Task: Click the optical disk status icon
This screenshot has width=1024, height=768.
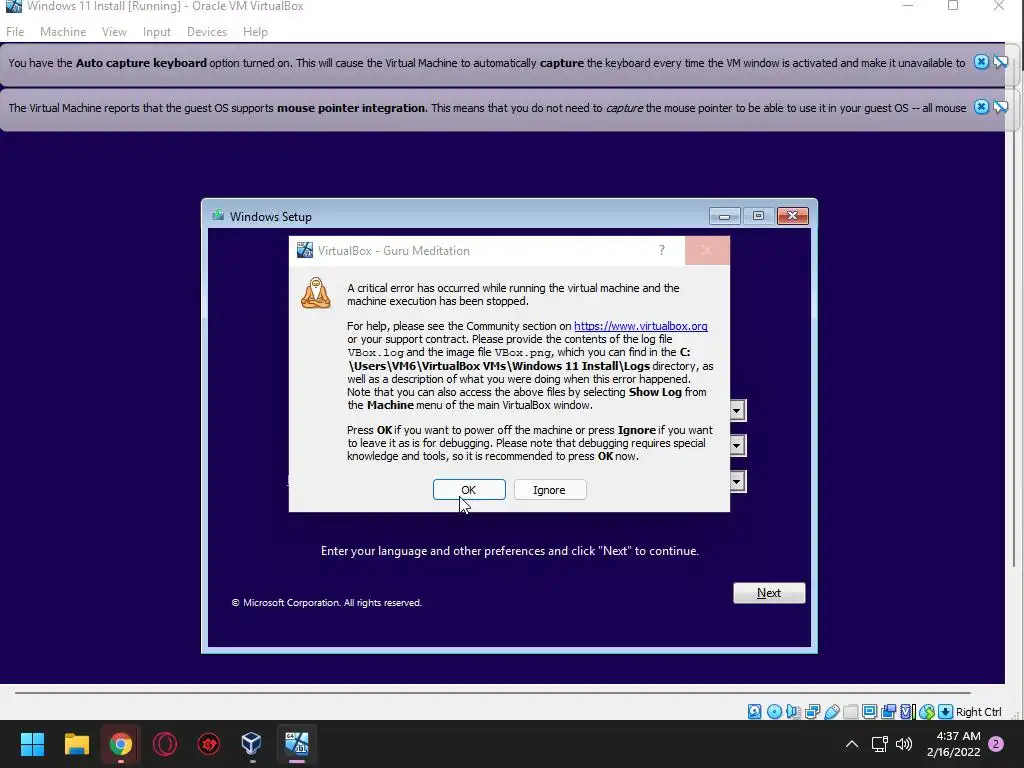Action: pos(774,712)
